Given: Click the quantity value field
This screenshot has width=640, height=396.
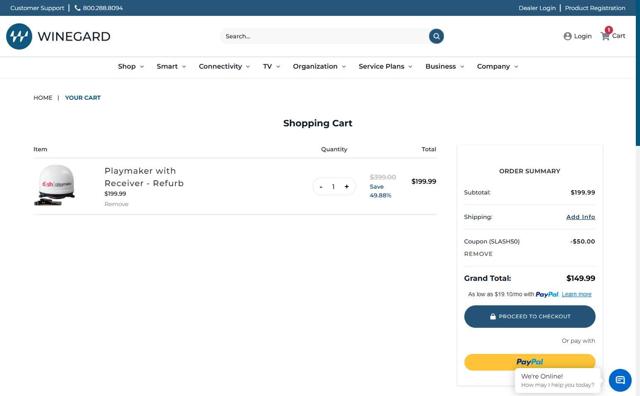Looking at the screenshot, I should point(333,187).
